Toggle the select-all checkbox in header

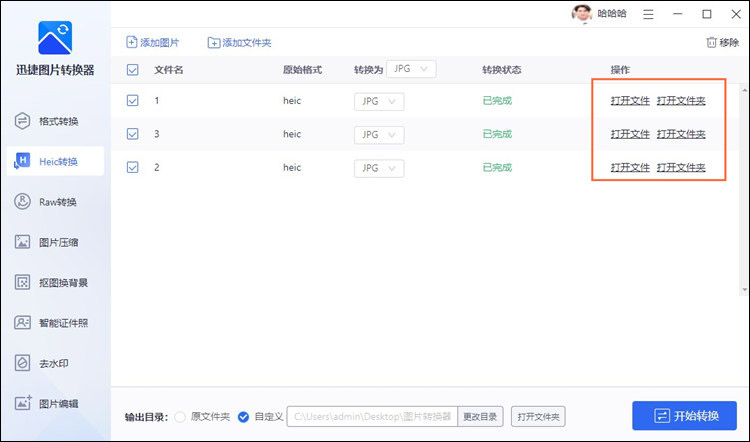tap(132, 70)
